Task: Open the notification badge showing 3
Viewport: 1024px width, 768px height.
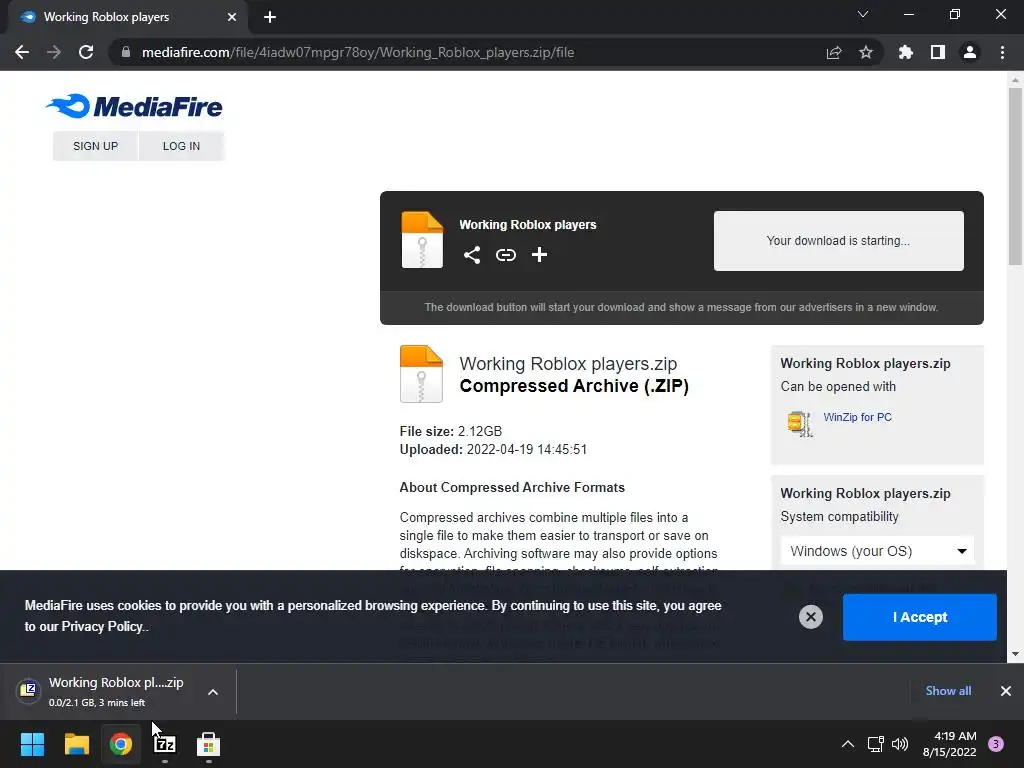Action: tap(996, 744)
